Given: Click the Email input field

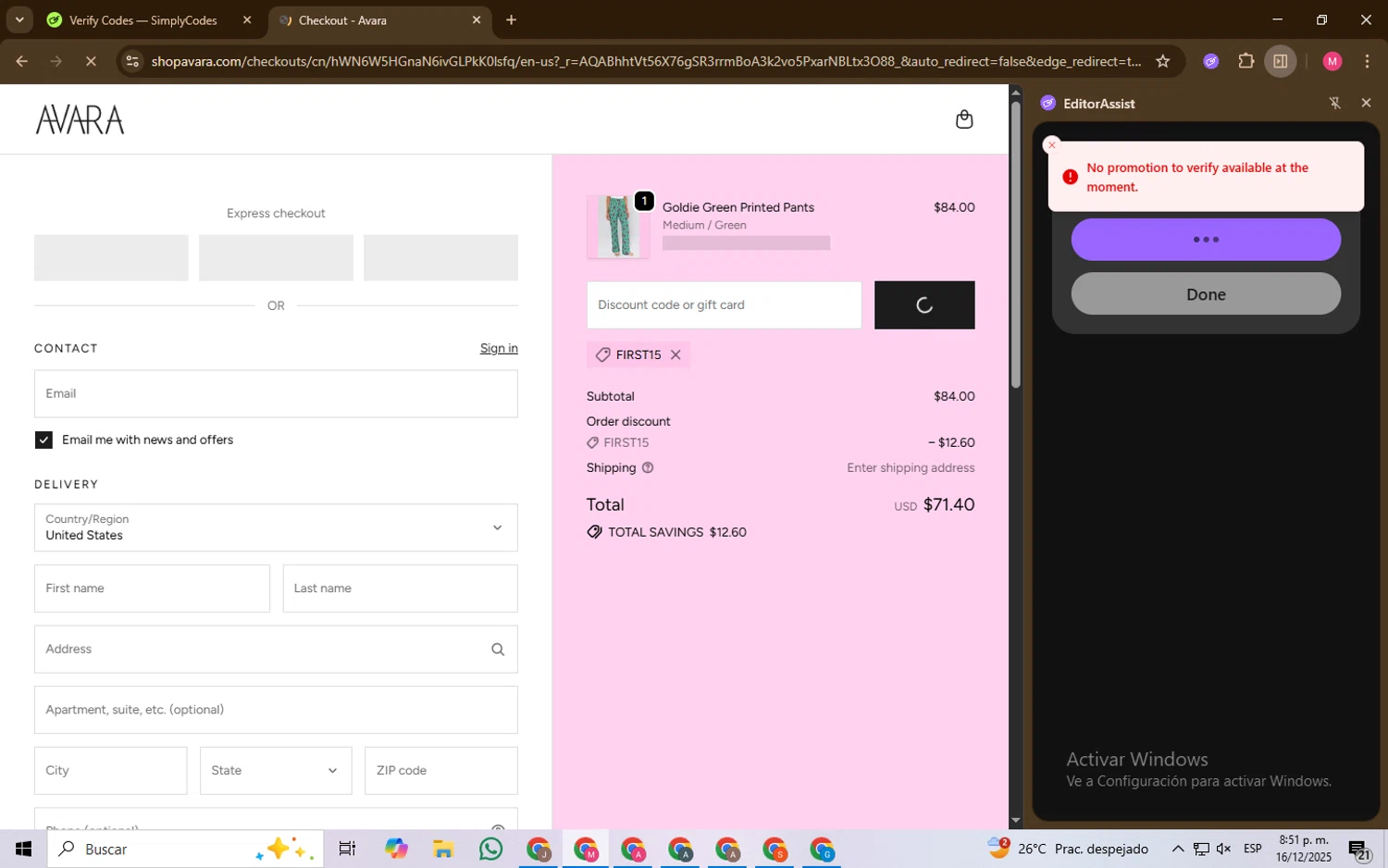Looking at the screenshot, I should click(x=276, y=394).
